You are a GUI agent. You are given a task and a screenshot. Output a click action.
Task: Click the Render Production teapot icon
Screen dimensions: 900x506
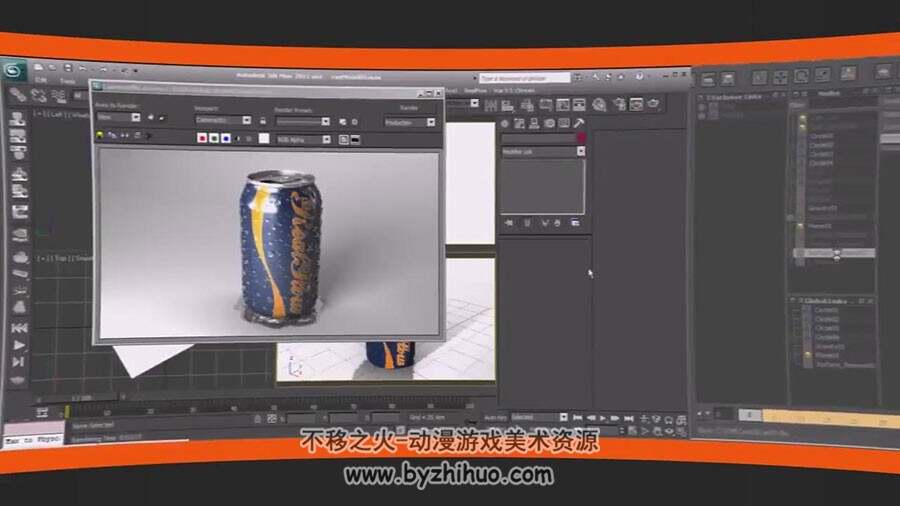654,103
